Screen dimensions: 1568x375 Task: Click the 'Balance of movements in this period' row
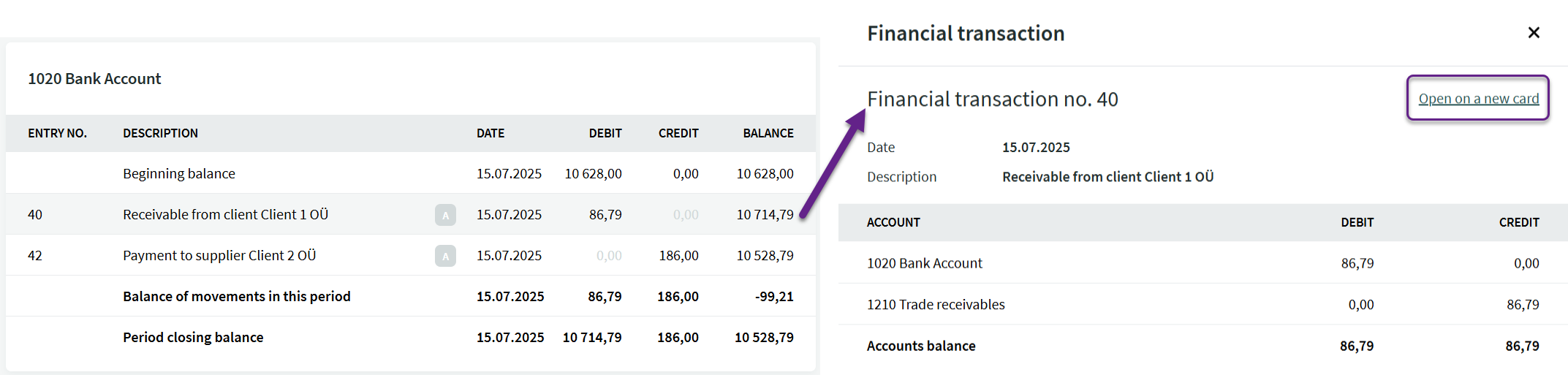(x=237, y=297)
